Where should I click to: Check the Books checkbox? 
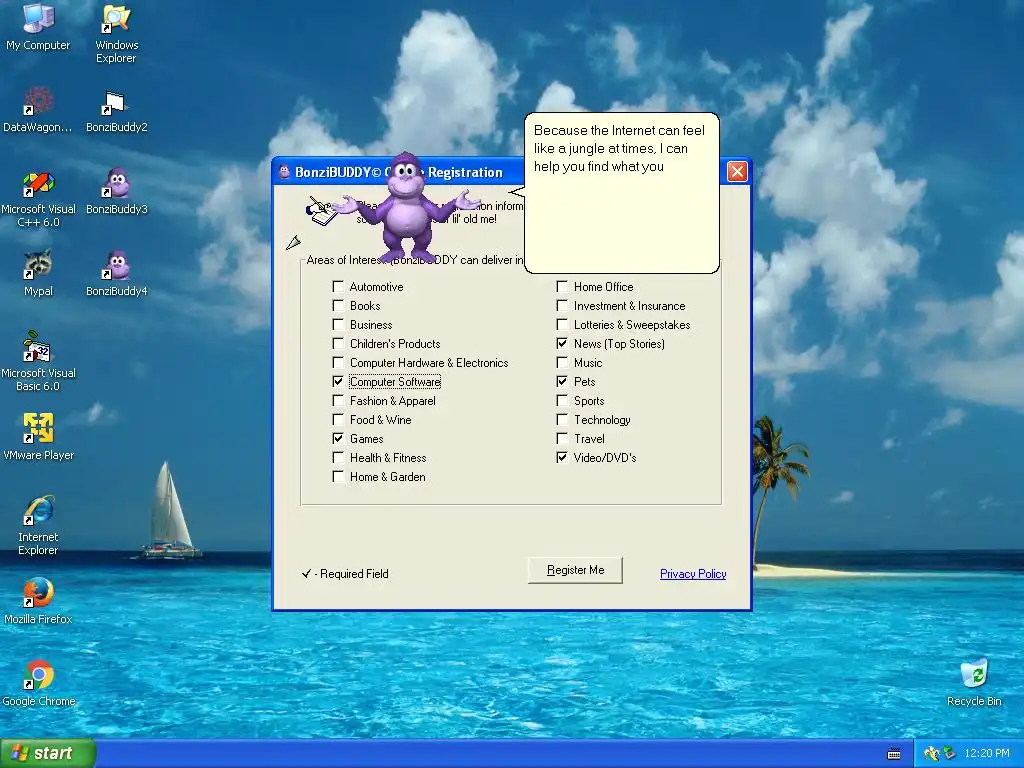pyautogui.click(x=338, y=305)
